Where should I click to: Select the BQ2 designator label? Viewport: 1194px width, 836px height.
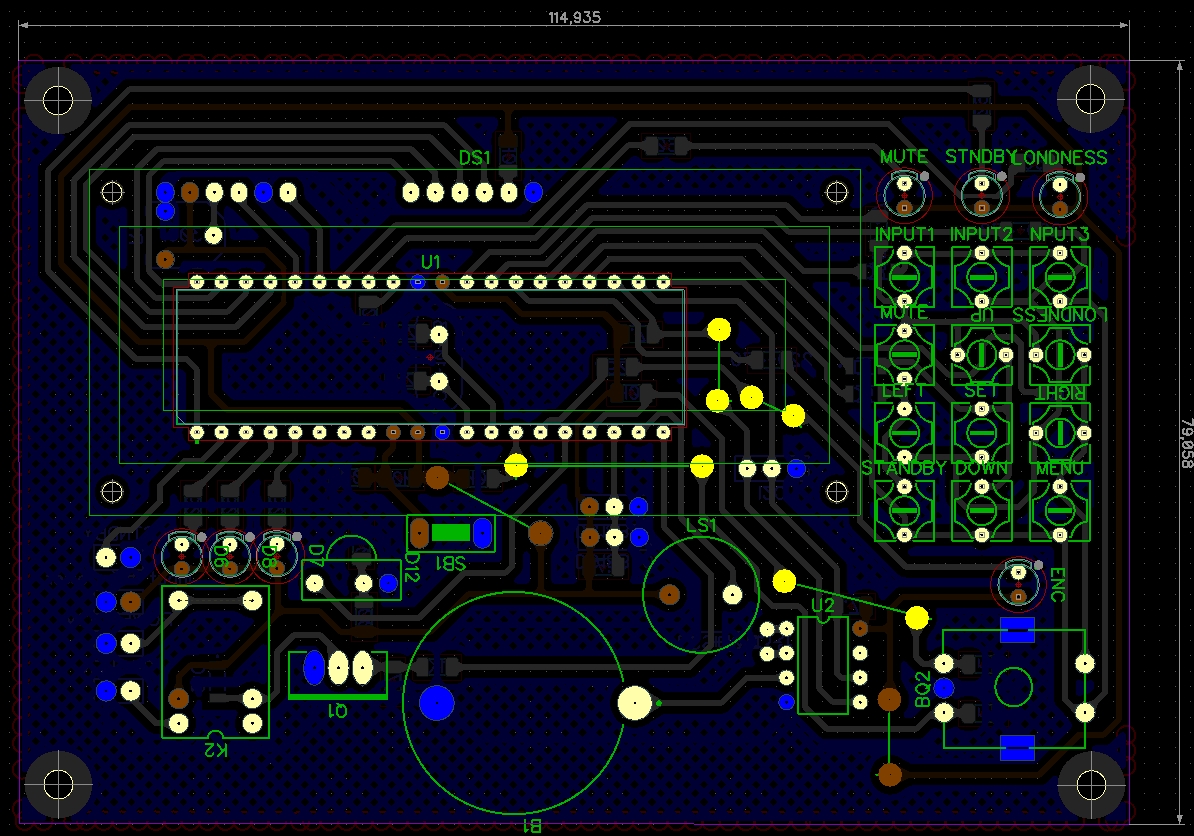pos(922,689)
